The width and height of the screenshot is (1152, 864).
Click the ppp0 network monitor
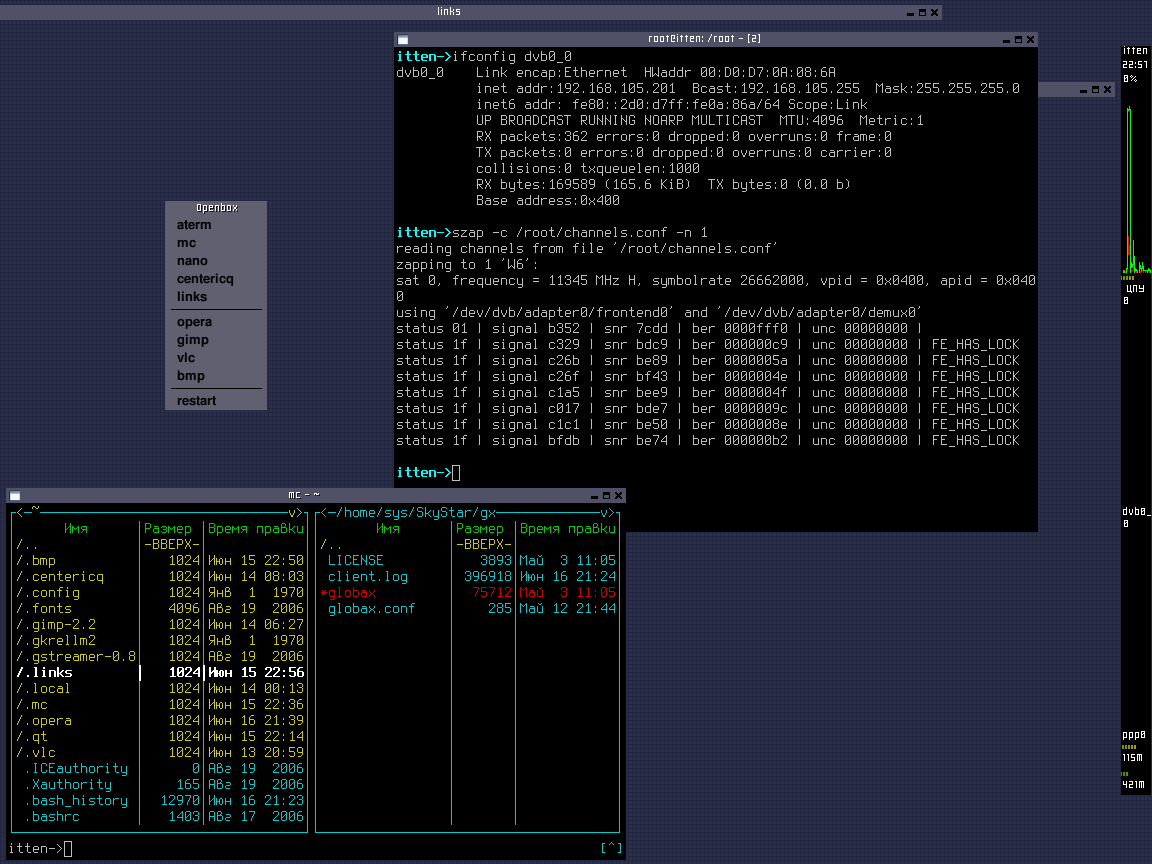(x=1134, y=735)
